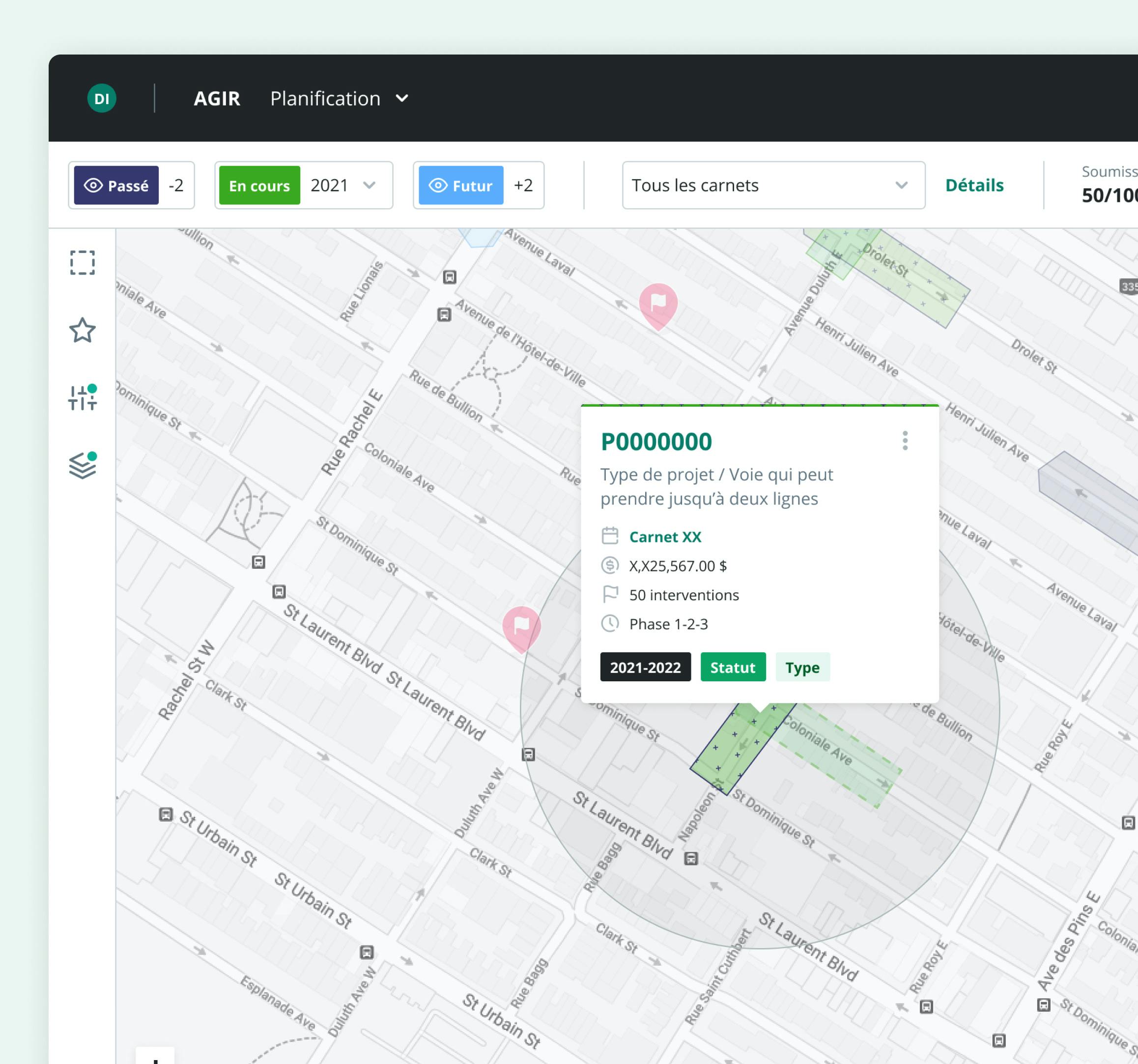1138x1064 pixels.
Task: Click the green Statut tag
Action: 733,667
